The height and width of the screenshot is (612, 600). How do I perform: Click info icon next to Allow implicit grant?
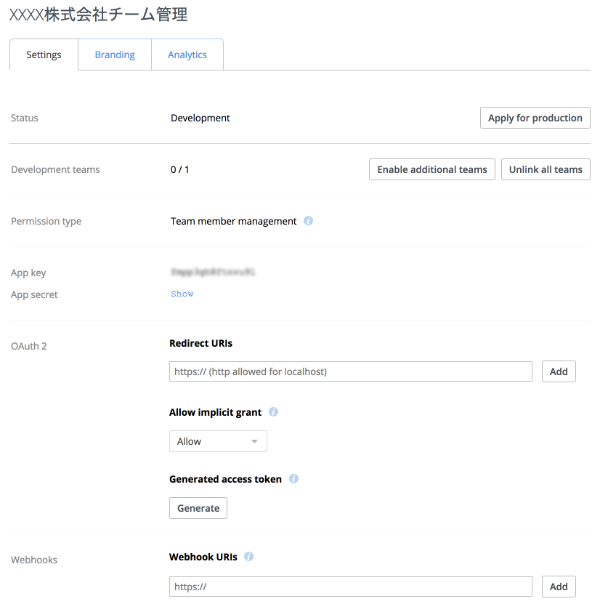tap(273, 412)
